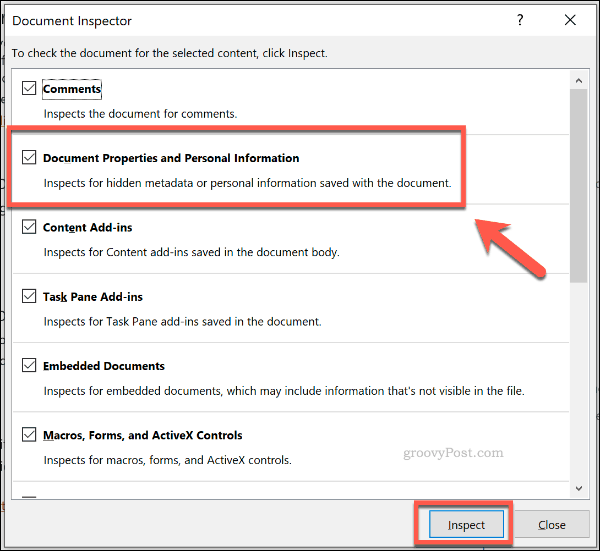Click the vertical scrollbar thumb
The image size is (600, 551).
click(x=579, y=186)
